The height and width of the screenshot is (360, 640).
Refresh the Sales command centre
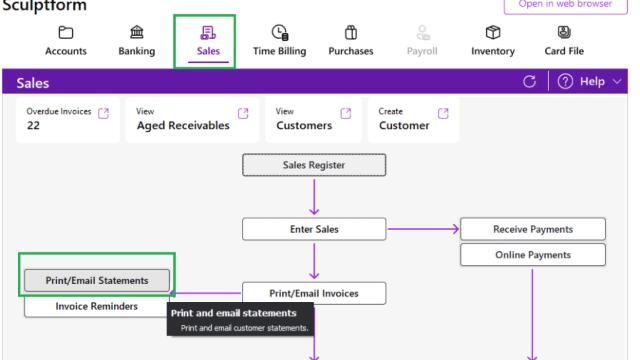coord(529,82)
